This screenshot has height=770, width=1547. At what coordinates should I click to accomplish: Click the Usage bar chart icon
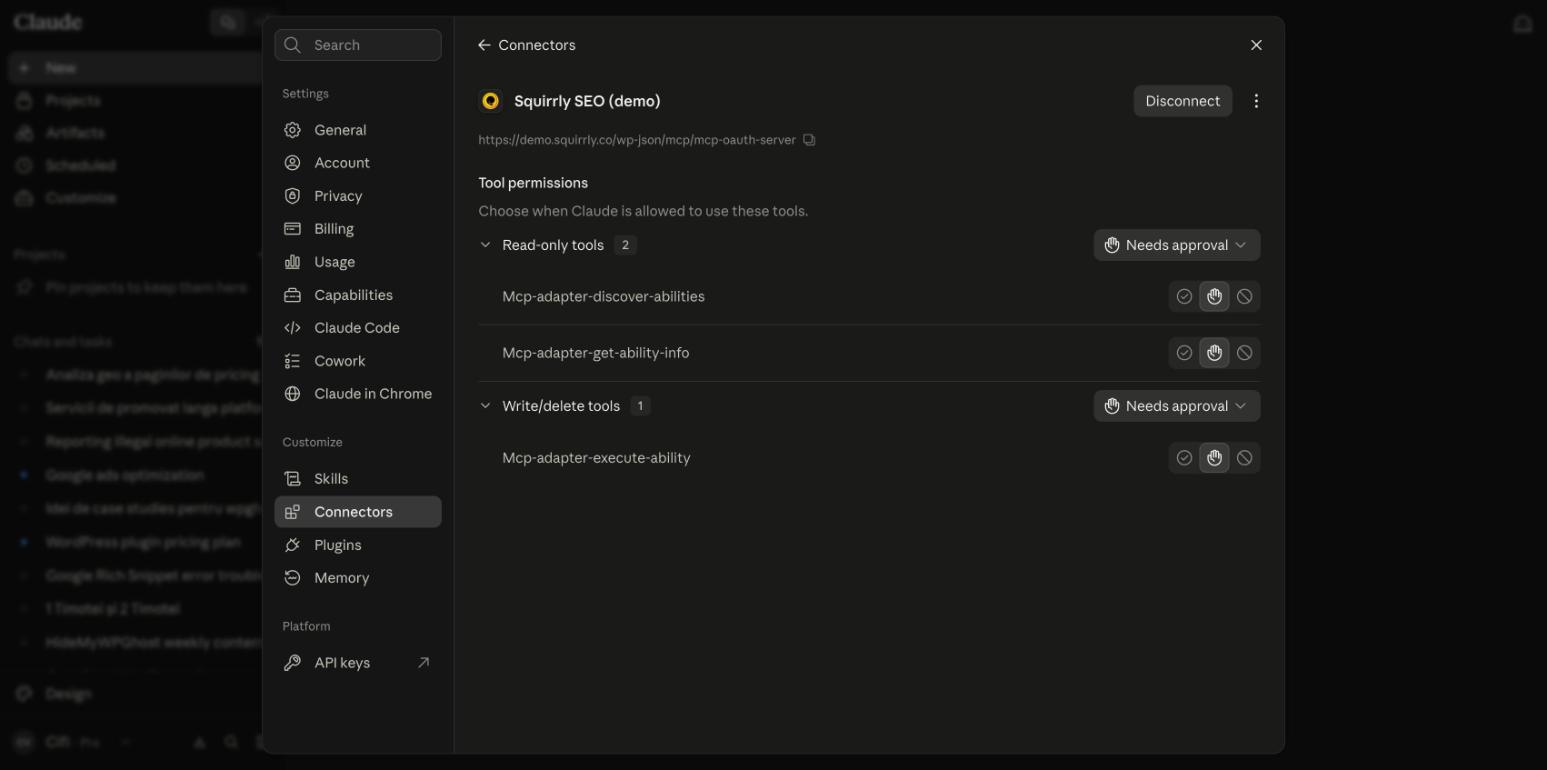292,262
